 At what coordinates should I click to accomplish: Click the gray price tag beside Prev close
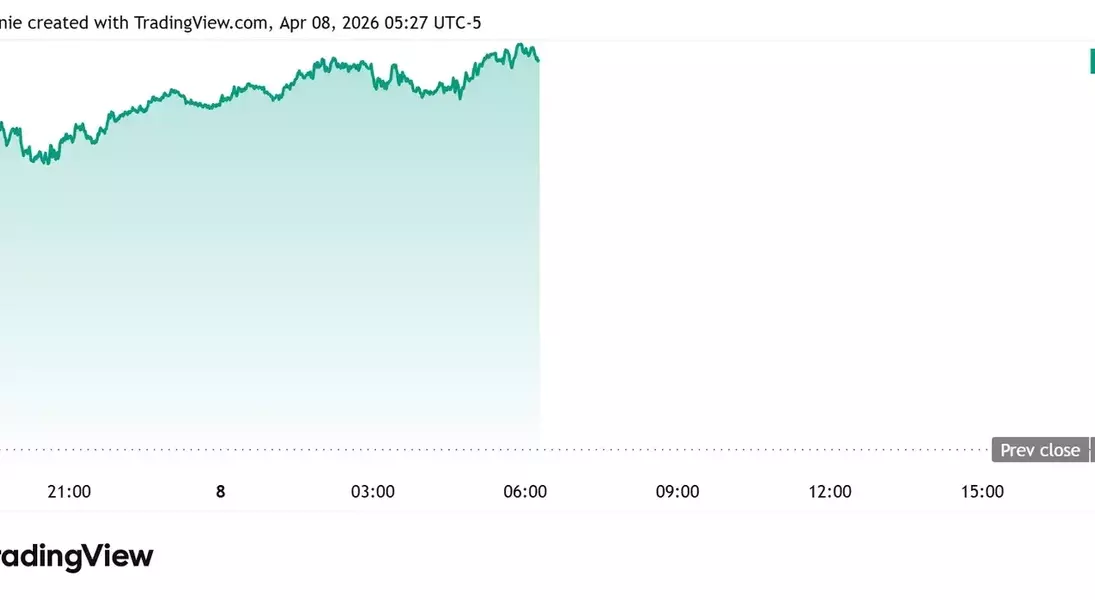1092,450
